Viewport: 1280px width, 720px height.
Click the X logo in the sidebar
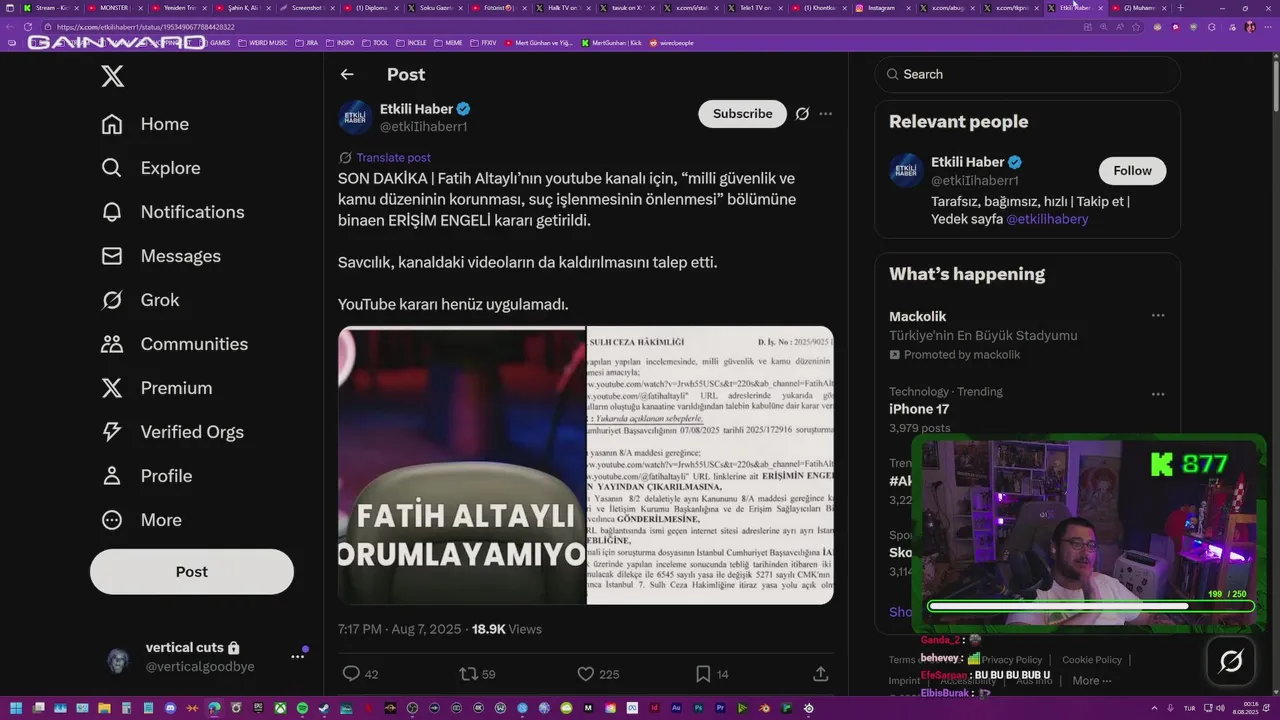pos(112,76)
